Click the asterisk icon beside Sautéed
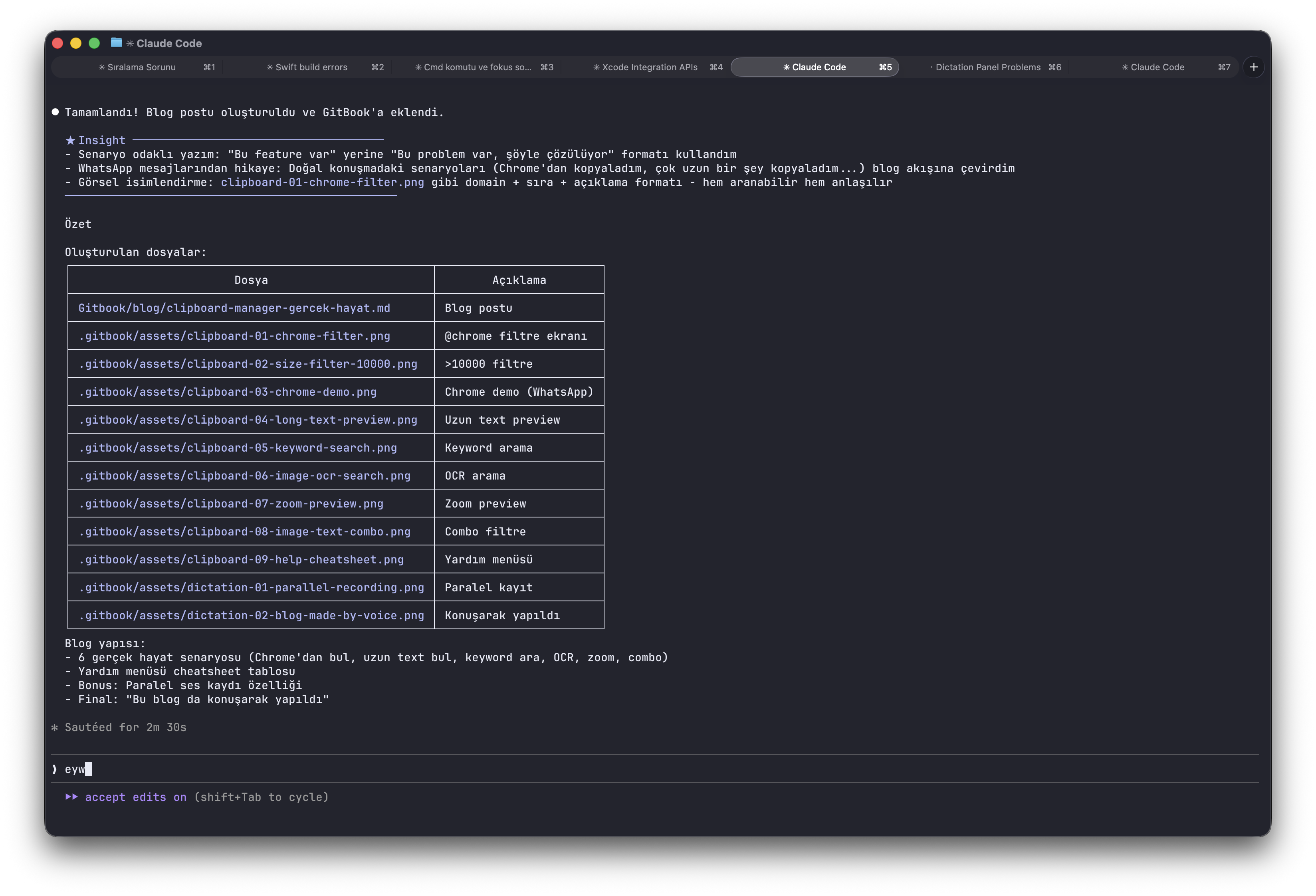Viewport: 1316px width, 896px height. 55,727
